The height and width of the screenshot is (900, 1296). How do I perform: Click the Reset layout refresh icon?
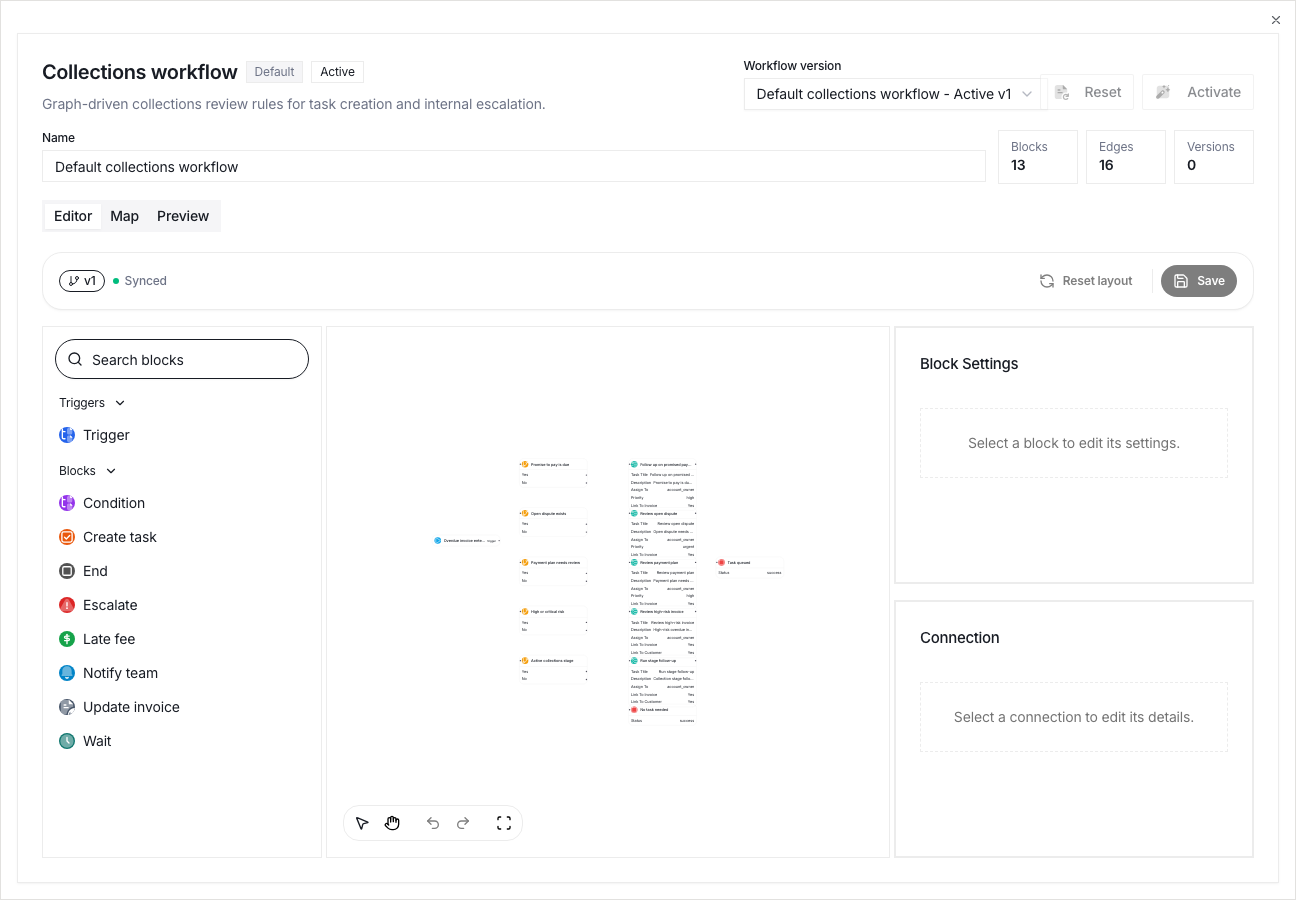(1047, 281)
